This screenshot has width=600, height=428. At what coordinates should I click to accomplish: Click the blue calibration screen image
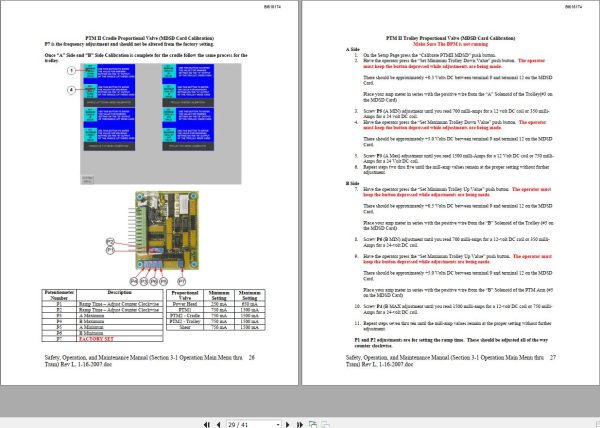pos(161,124)
